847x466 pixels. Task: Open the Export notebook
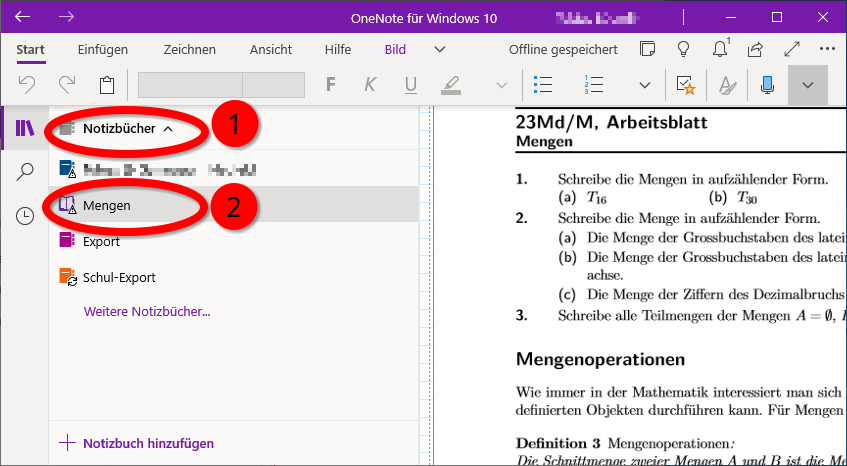click(x=233, y=241)
